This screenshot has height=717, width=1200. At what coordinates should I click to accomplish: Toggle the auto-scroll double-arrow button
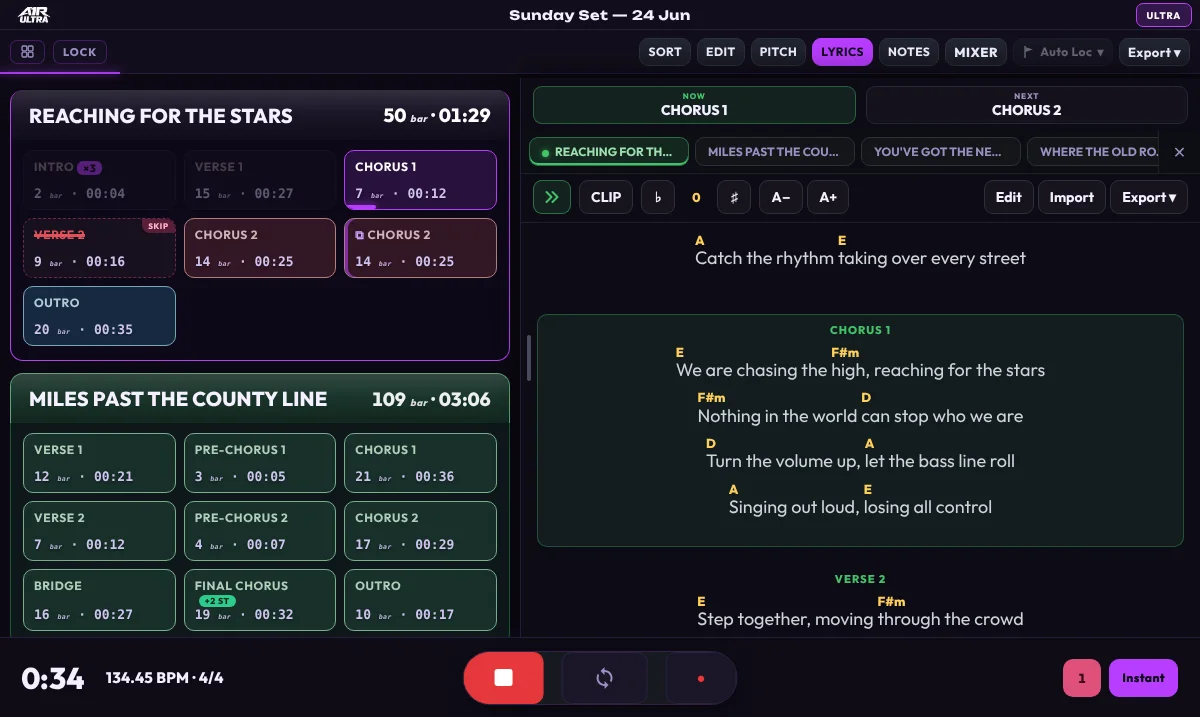pyautogui.click(x=551, y=197)
